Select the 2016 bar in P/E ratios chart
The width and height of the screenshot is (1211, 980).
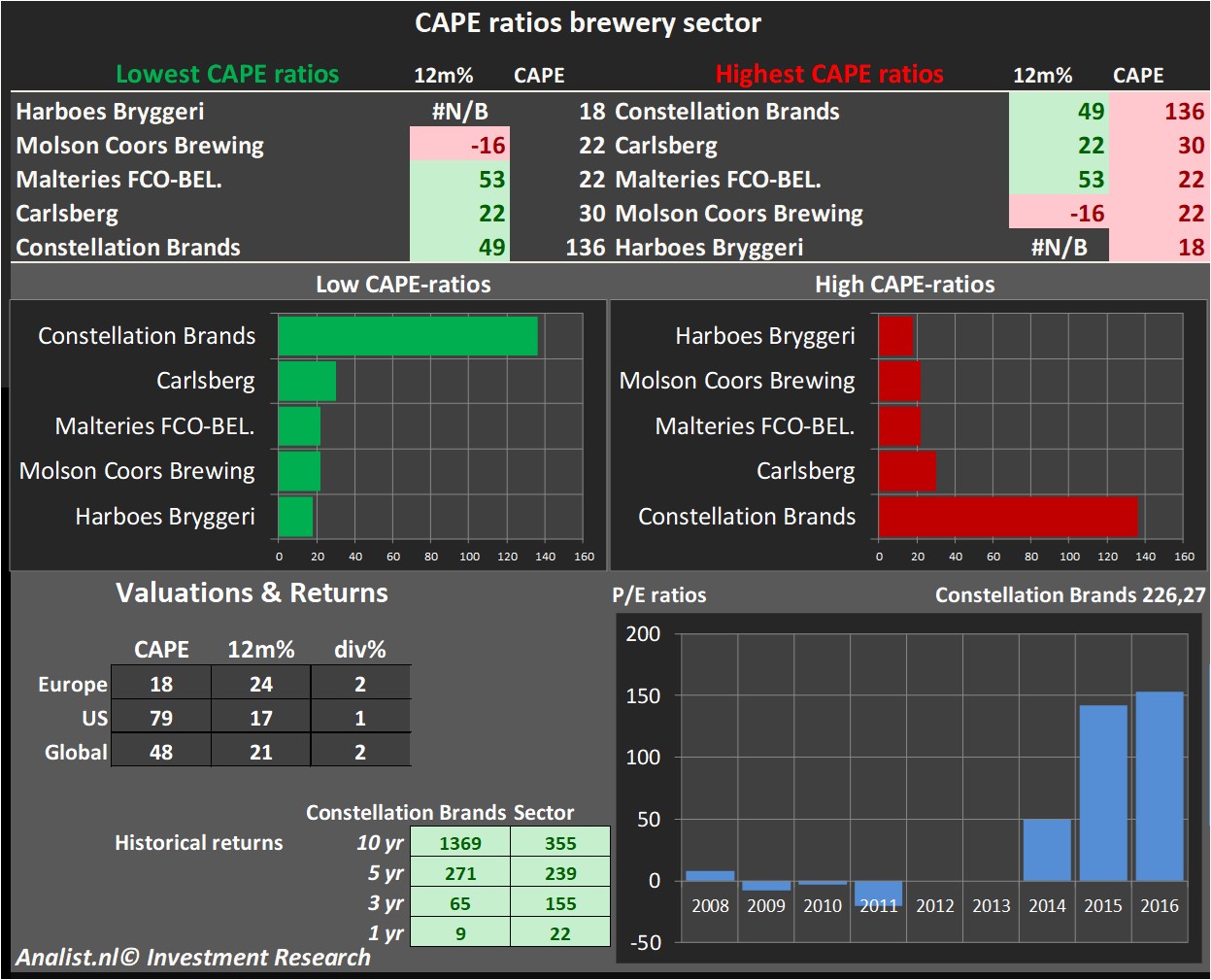coord(1159,786)
